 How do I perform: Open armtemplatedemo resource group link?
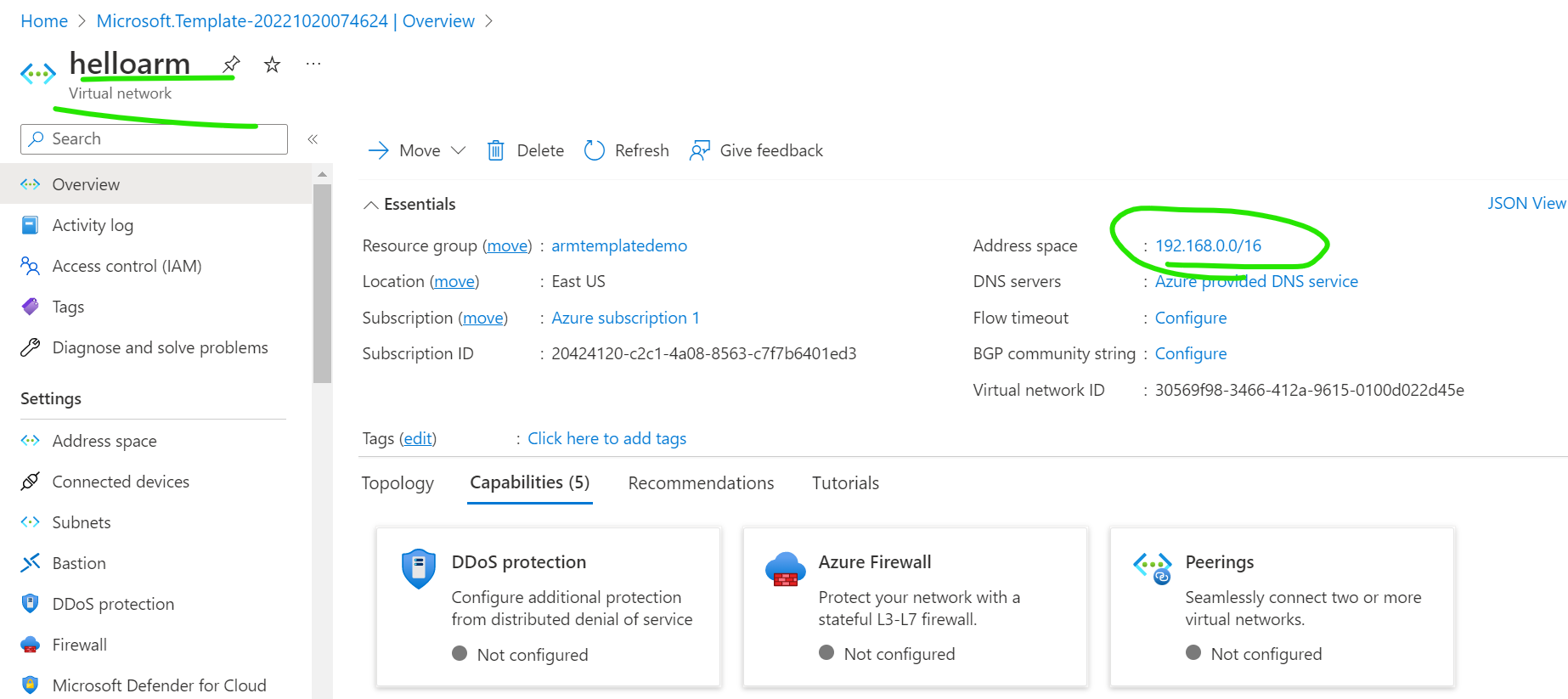point(619,245)
